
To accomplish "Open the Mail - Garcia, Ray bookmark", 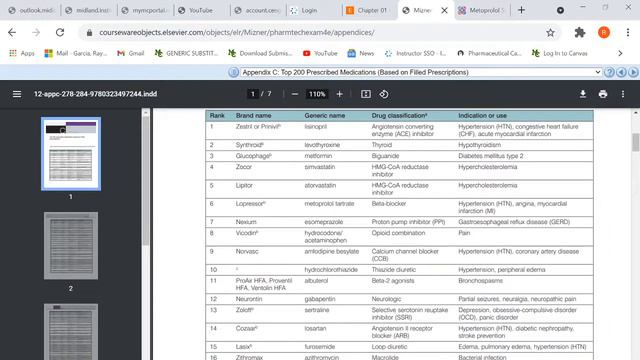I will (76, 53).
